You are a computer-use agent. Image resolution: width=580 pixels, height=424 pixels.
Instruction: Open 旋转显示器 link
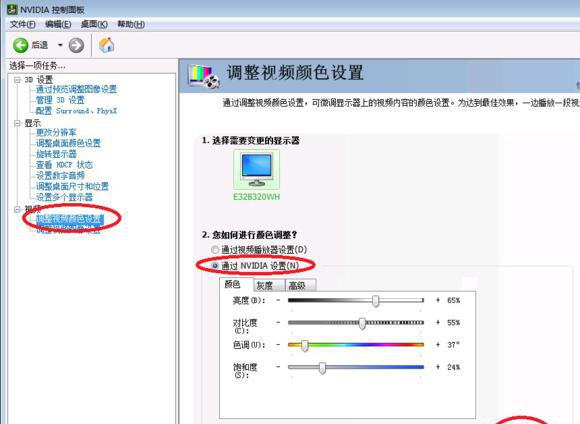pos(56,154)
